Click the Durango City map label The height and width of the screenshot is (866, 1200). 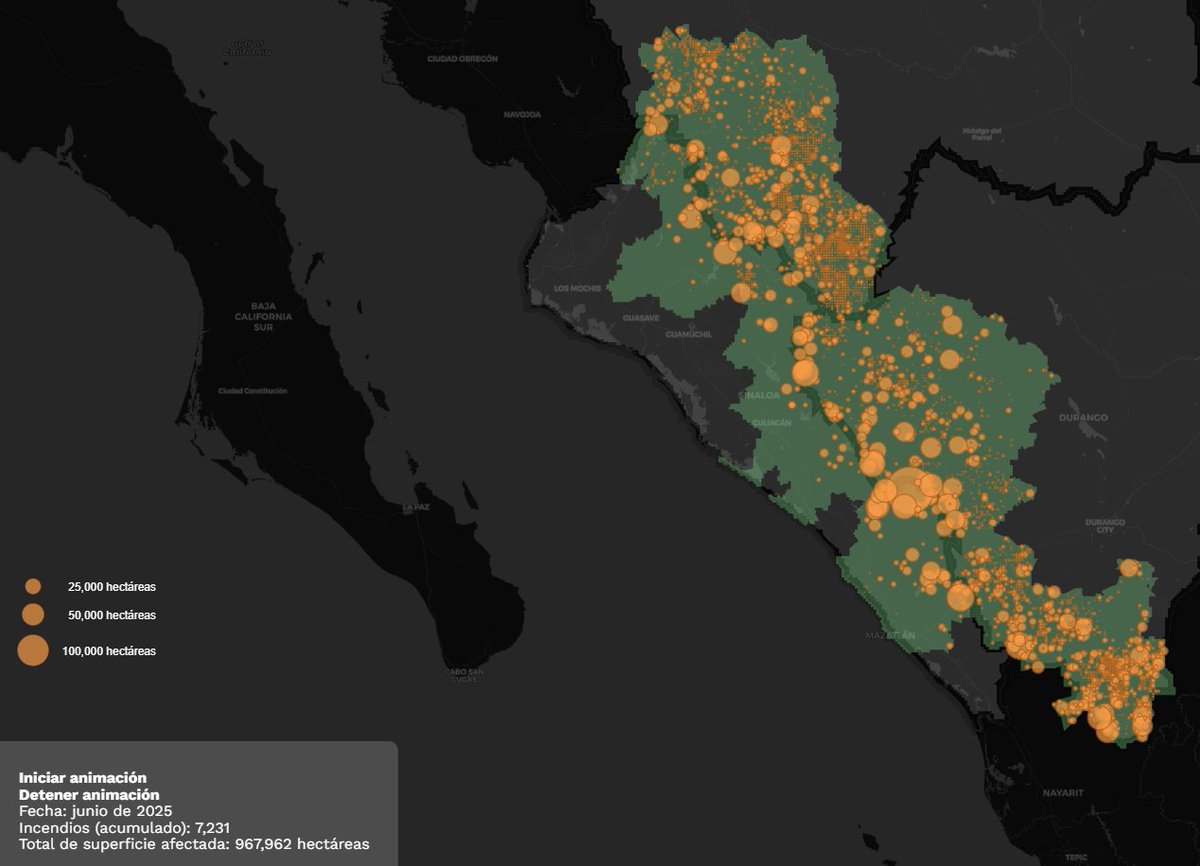click(x=1104, y=523)
